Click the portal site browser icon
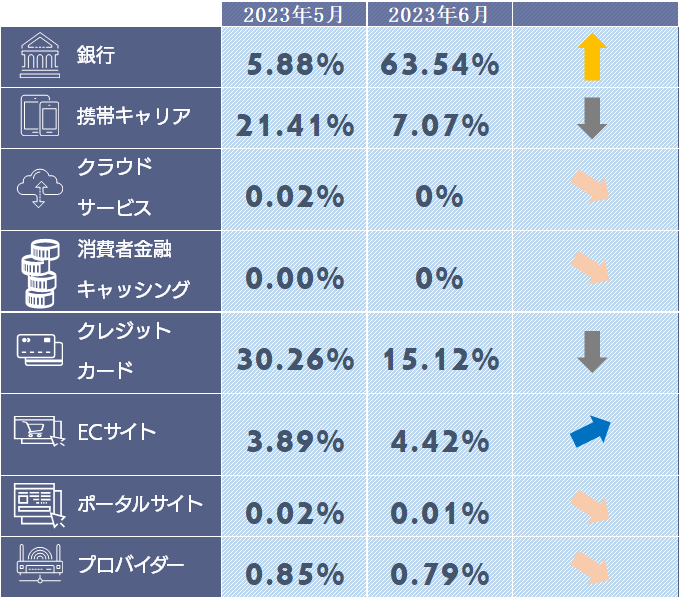This screenshot has width=680, height=599. (x=40, y=503)
